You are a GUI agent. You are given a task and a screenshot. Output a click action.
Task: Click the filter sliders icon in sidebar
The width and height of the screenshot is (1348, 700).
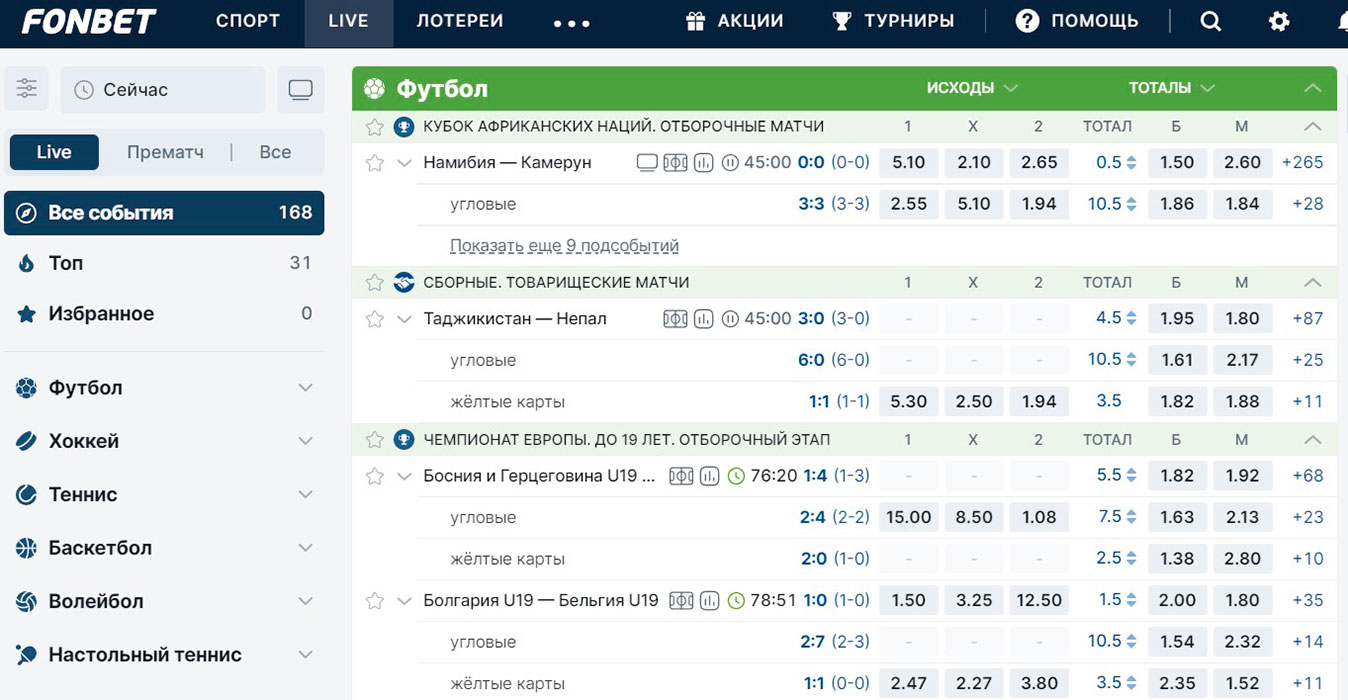(x=26, y=89)
